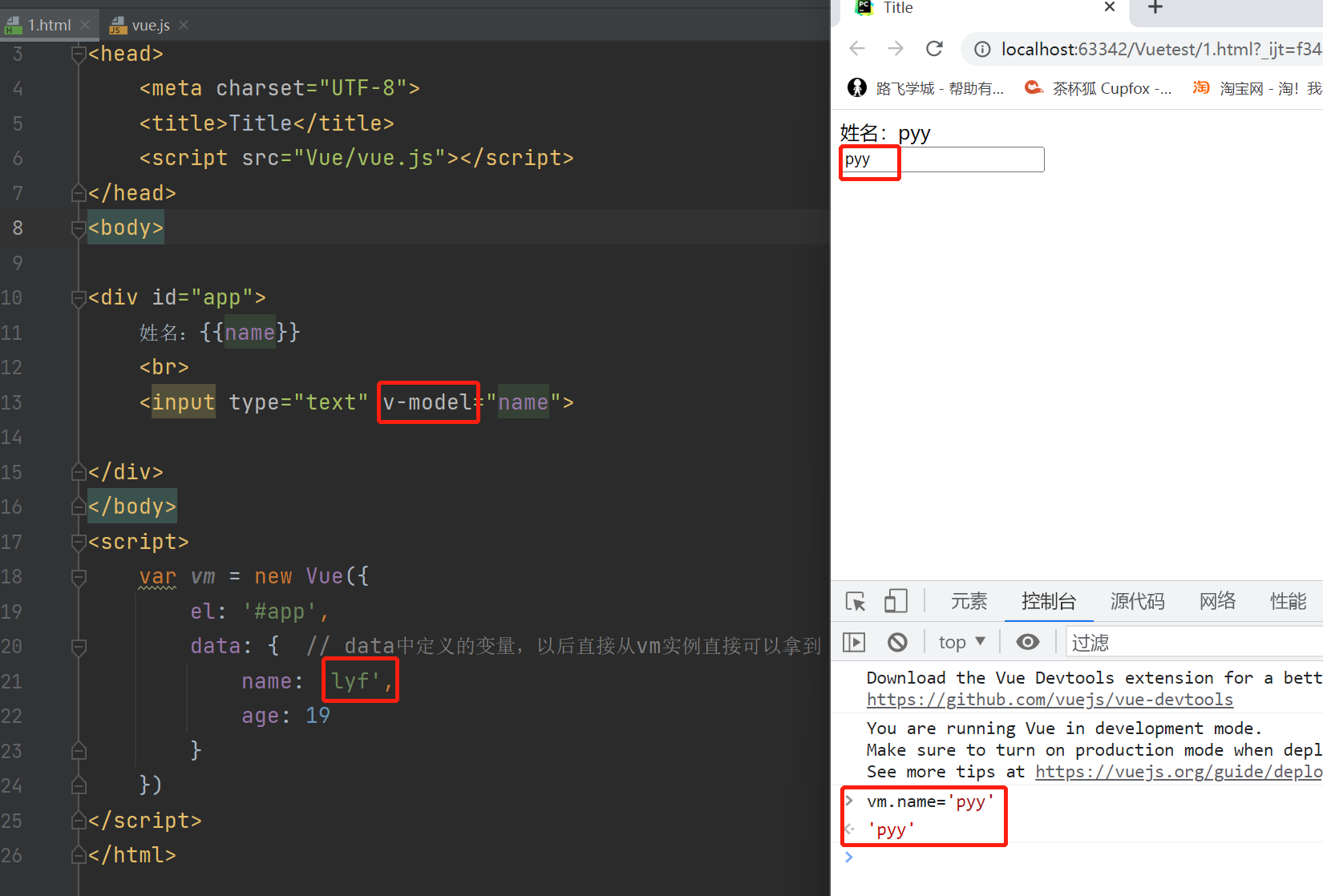Viewport: 1323px width, 896px height.
Task: Click the v-model attribute in the code
Action: coord(427,402)
